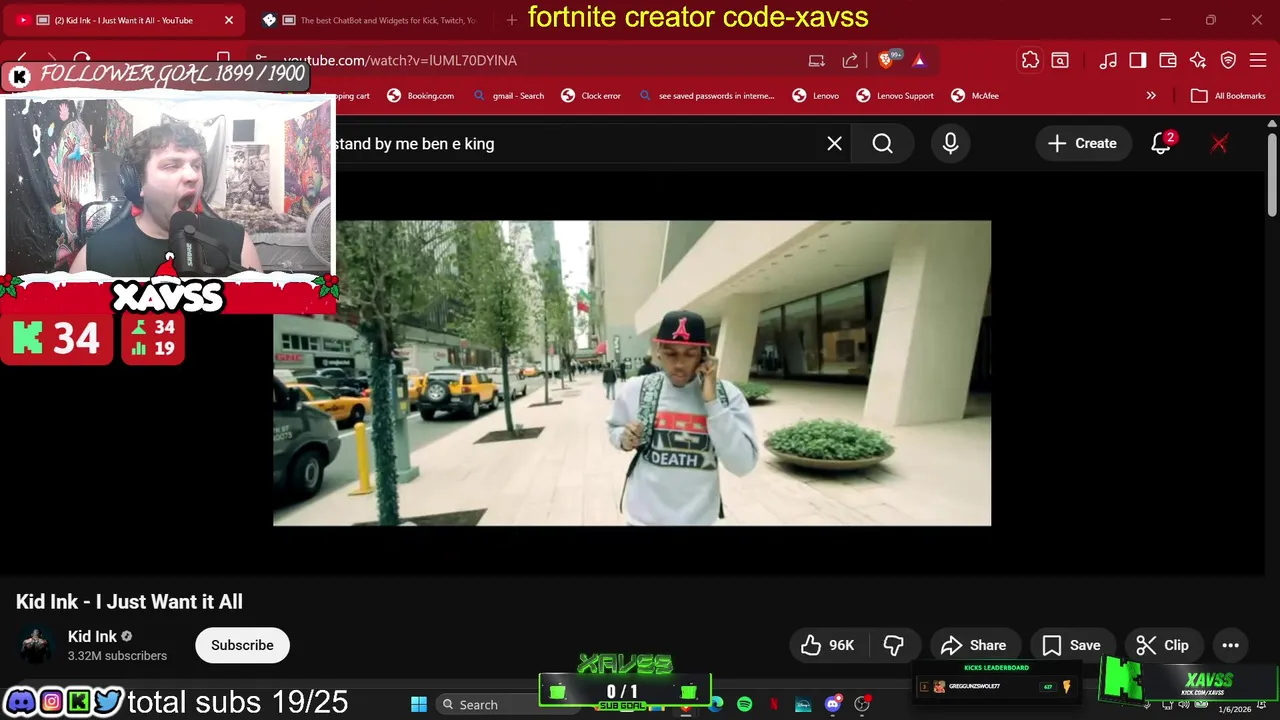Click the search tabs icon in toolbar

pos(1059,61)
